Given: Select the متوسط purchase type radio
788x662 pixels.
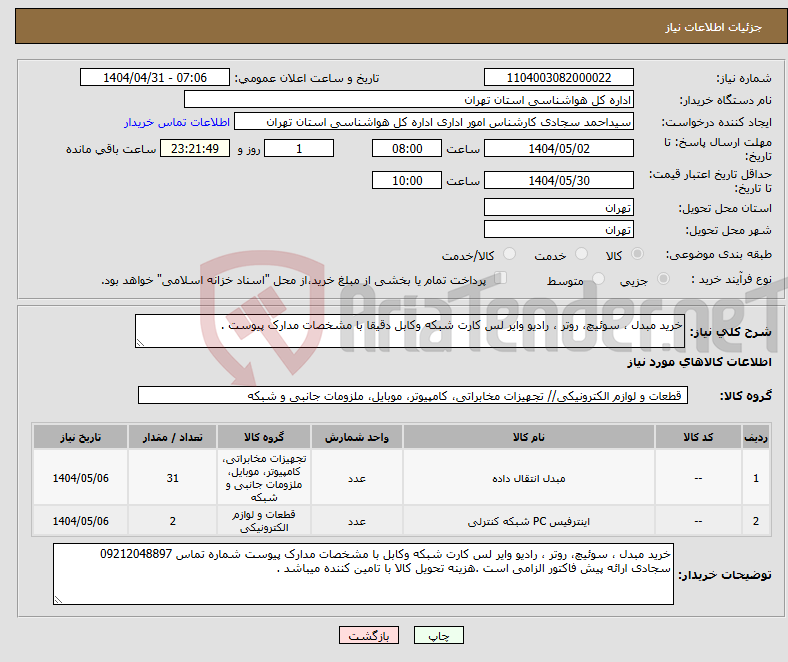Looking at the screenshot, I should coord(599,278).
